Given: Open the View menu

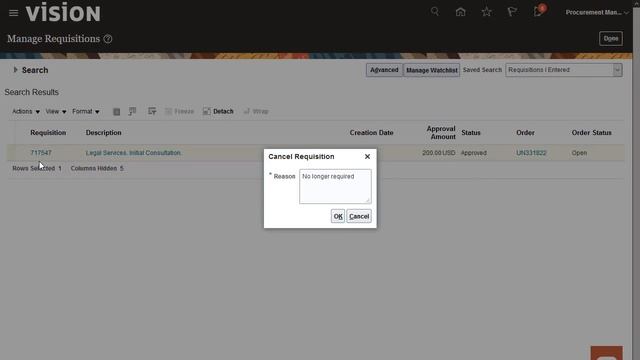Looking at the screenshot, I should (x=56, y=111).
